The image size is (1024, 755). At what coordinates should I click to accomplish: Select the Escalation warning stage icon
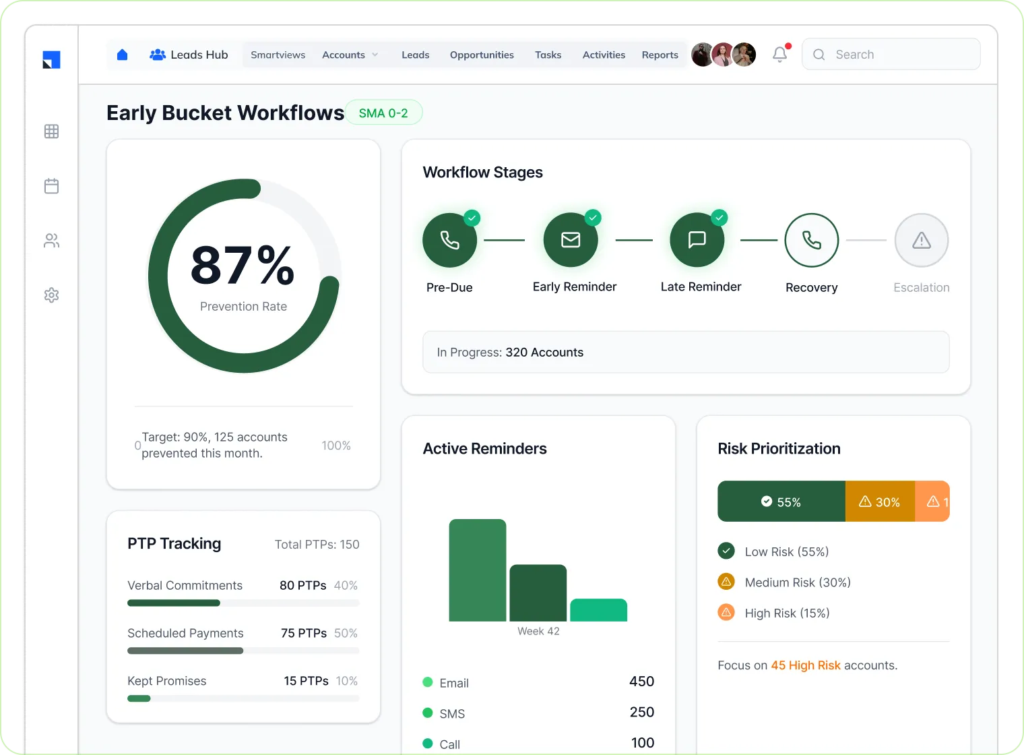coord(921,240)
